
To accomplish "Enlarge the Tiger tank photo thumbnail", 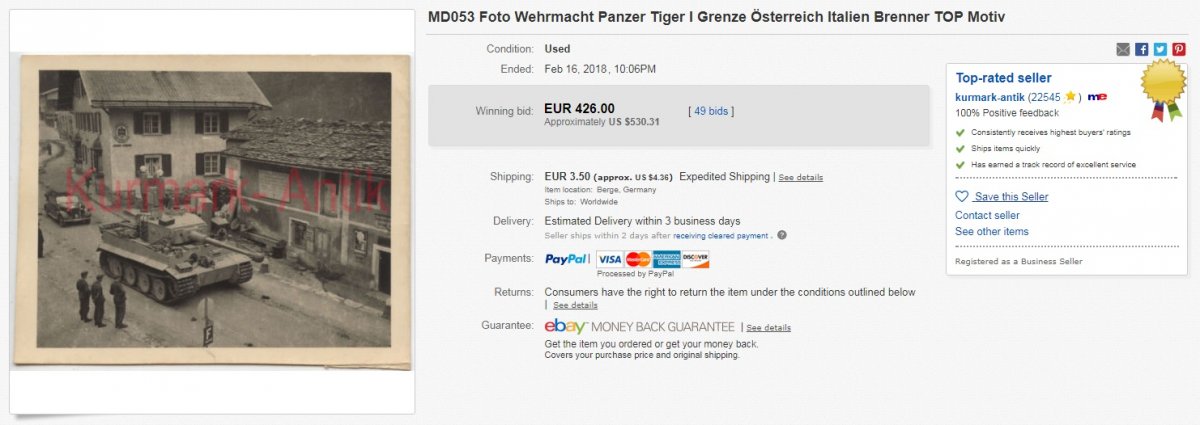I will (213, 211).
